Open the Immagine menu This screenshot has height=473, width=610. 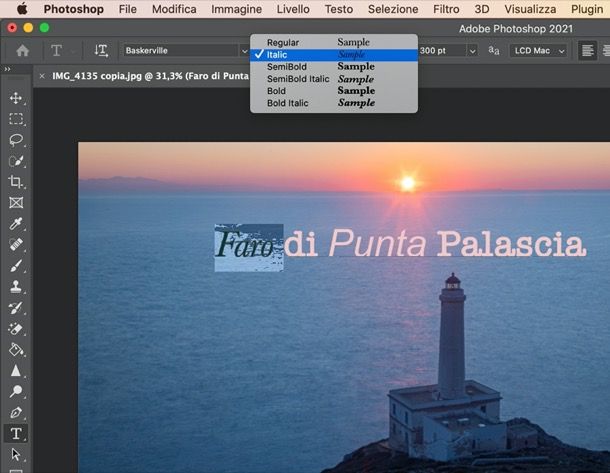coord(236,9)
